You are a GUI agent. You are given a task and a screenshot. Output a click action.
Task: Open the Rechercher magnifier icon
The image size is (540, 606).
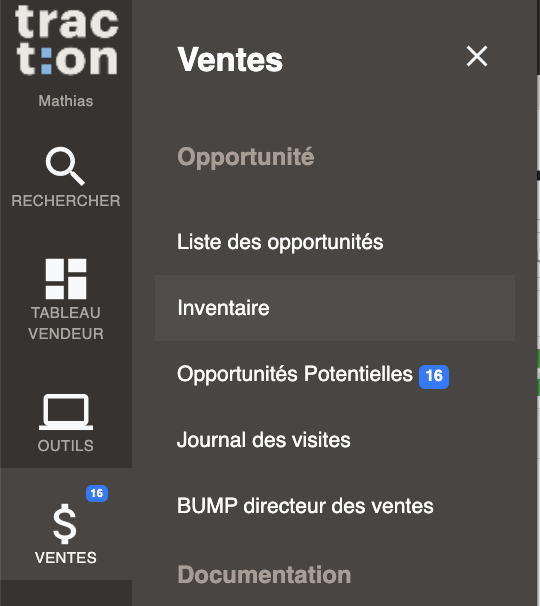click(x=65, y=166)
